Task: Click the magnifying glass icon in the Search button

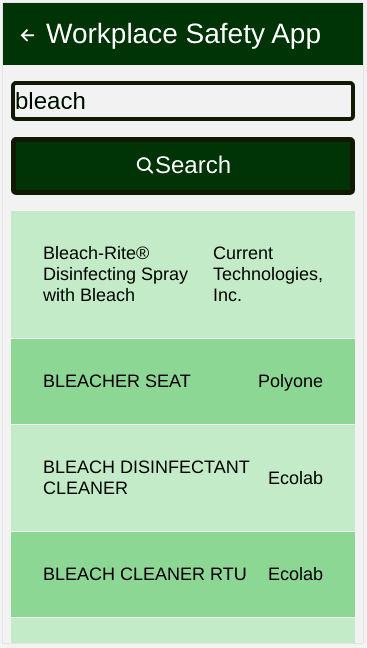Action: [145, 165]
